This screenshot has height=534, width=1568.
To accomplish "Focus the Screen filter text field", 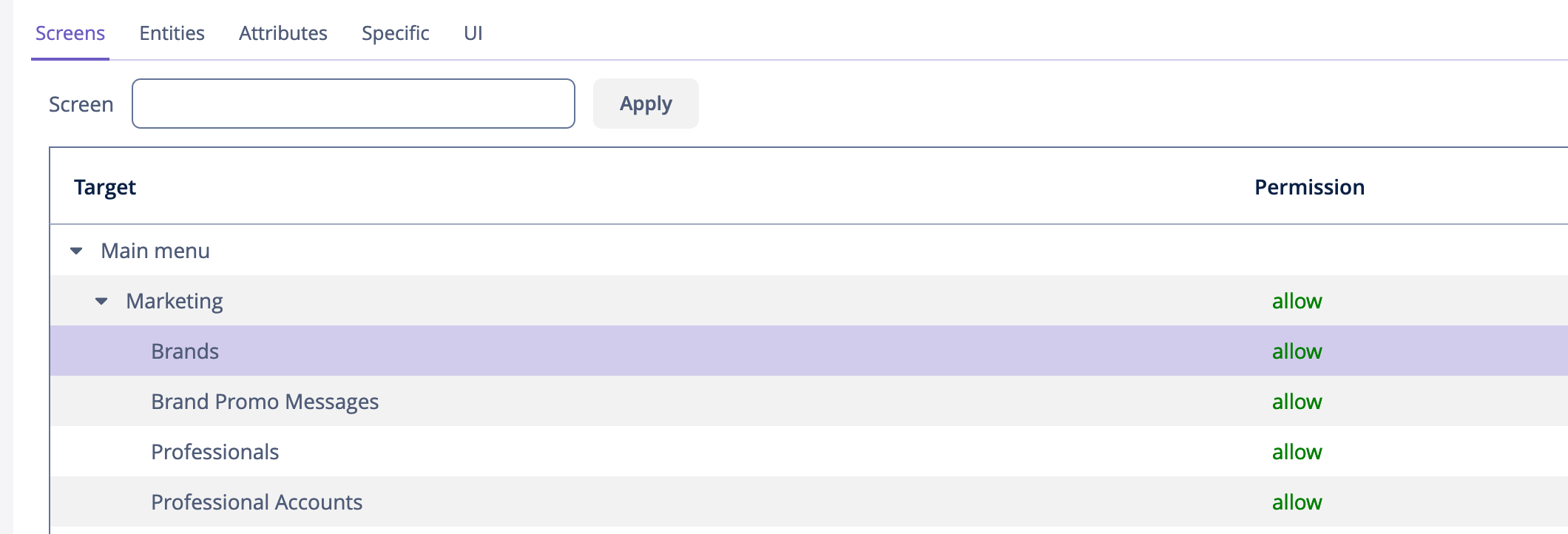I will pyautogui.click(x=354, y=104).
